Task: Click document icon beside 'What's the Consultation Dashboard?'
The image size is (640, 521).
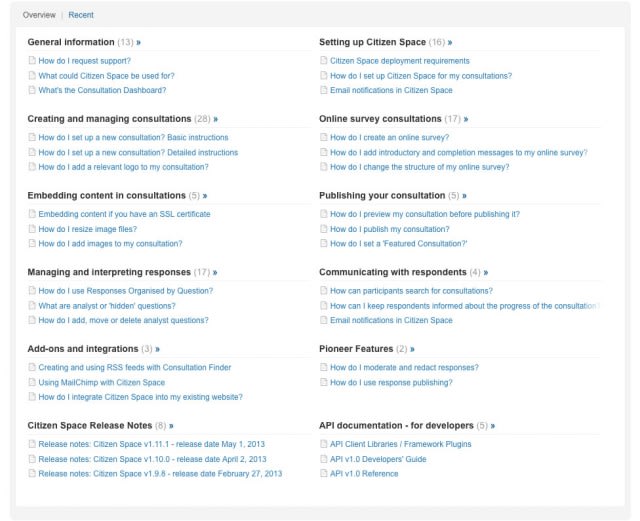Action: pos(32,90)
